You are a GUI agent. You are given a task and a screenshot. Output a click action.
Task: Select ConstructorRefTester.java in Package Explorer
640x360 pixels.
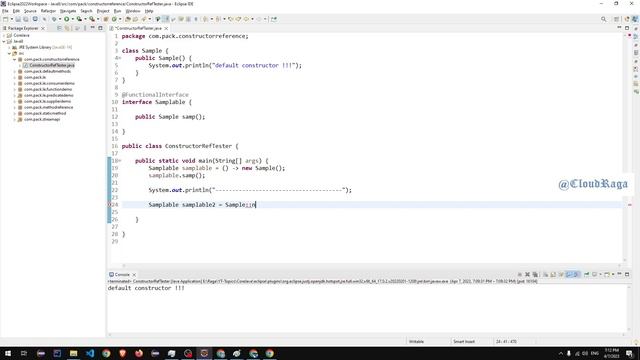51,65
